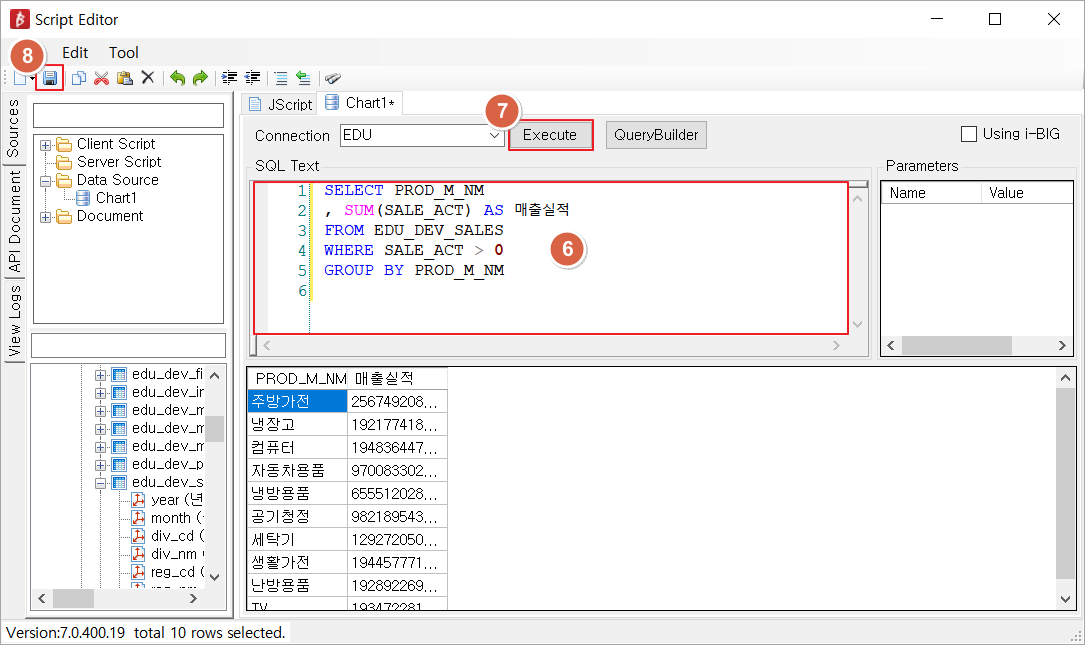Open the API Document side tab
Image resolution: width=1085 pixels, height=645 pixels.
(15, 221)
